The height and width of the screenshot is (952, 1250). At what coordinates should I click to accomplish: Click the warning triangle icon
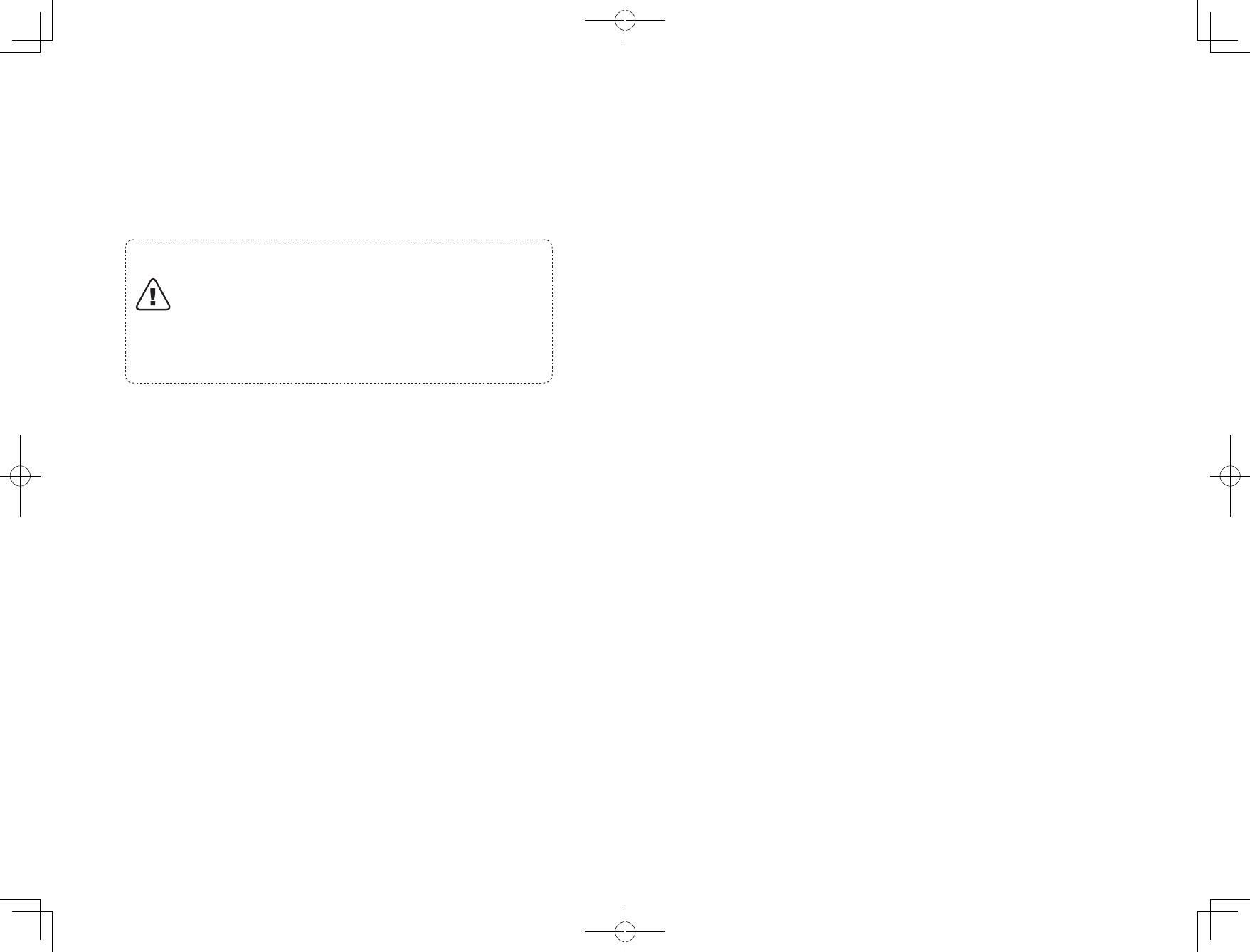click(x=153, y=295)
